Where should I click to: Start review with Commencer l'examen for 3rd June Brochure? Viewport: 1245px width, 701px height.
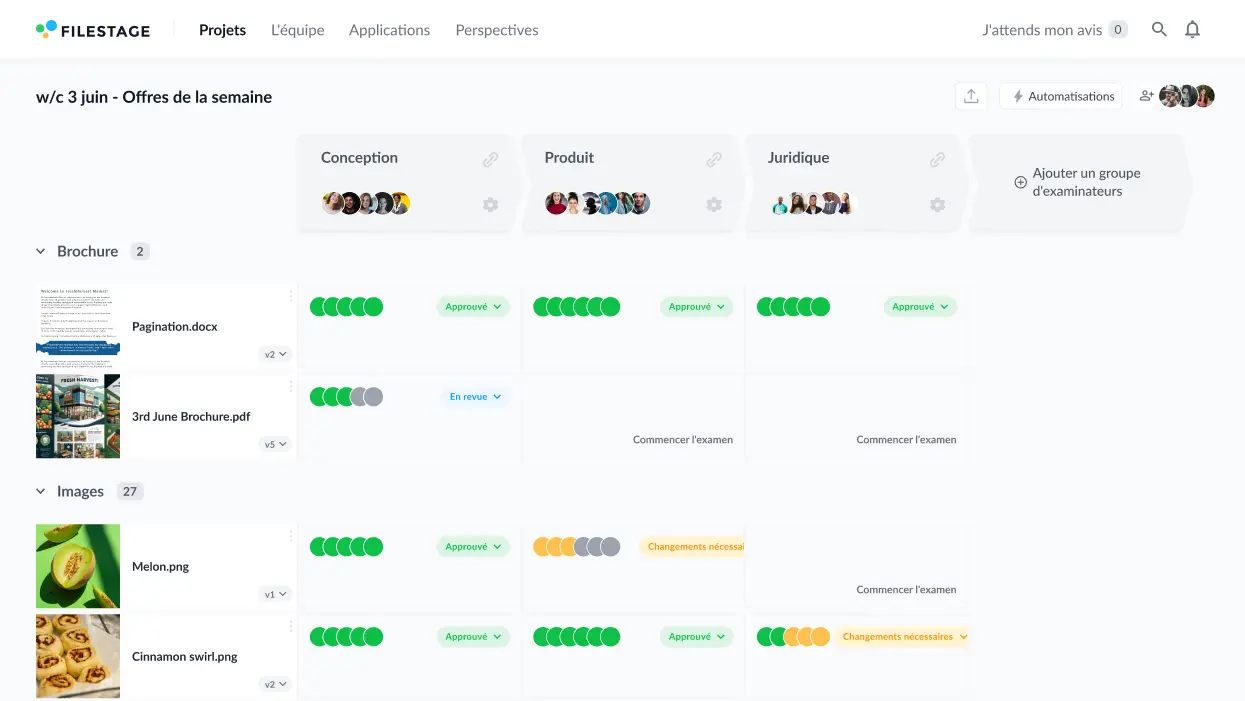coord(683,439)
